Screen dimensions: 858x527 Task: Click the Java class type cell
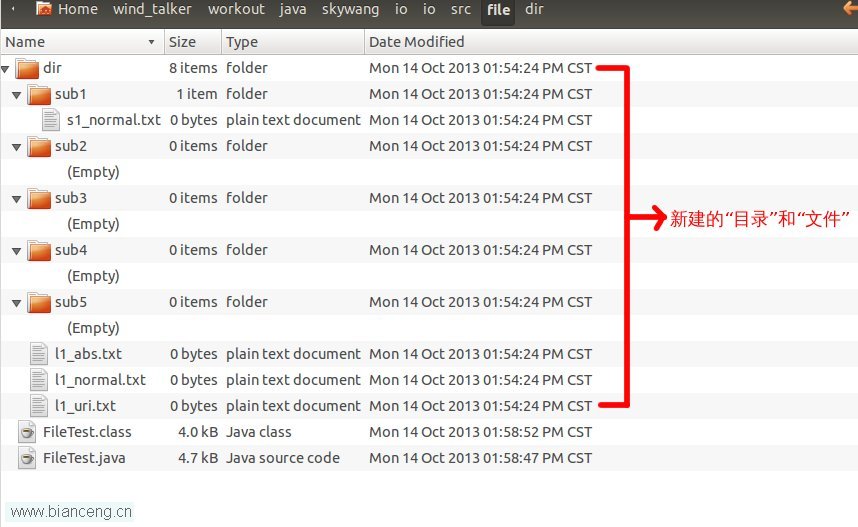click(x=259, y=432)
